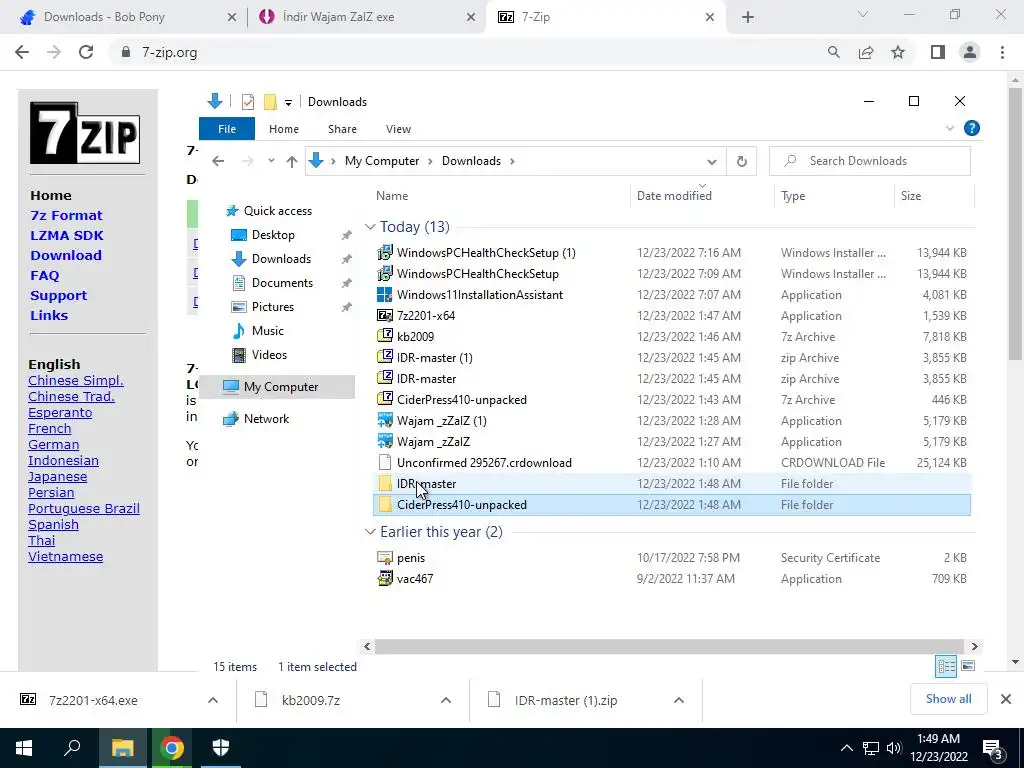This screenshot has width=1024, height=768.
Task: Expand address bar history dropdown
Action: (712, 161)
